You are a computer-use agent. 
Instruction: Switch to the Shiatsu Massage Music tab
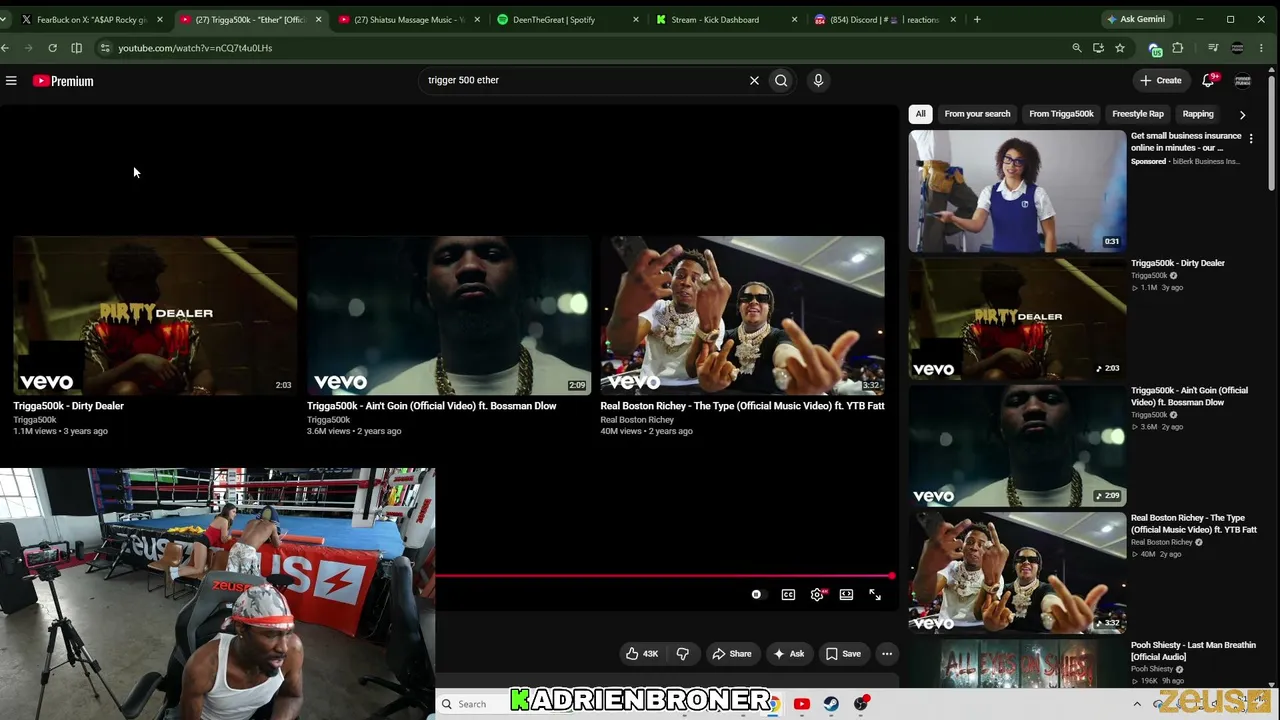click(410, 19)
